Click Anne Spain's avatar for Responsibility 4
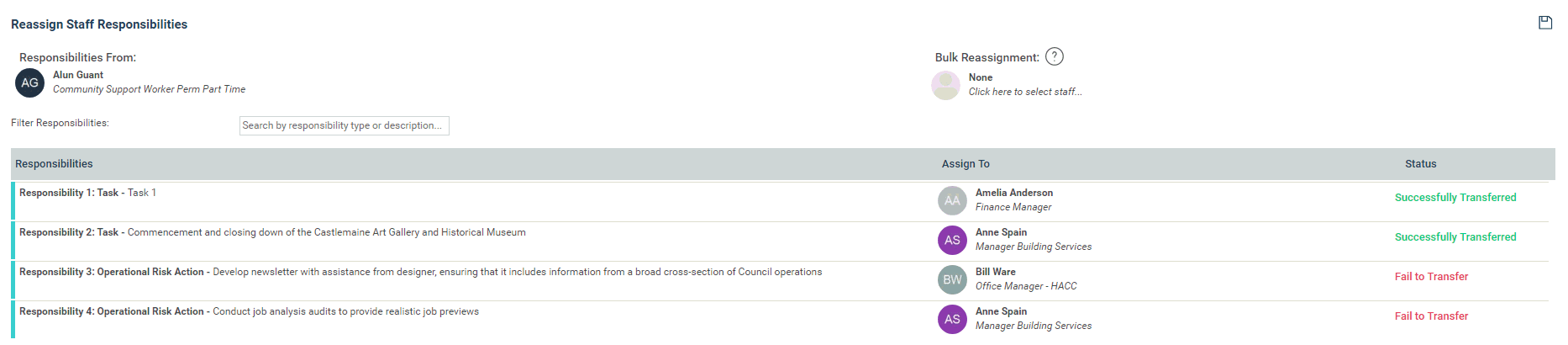This screenshot has width=1568, height=345. click(952, 319)
